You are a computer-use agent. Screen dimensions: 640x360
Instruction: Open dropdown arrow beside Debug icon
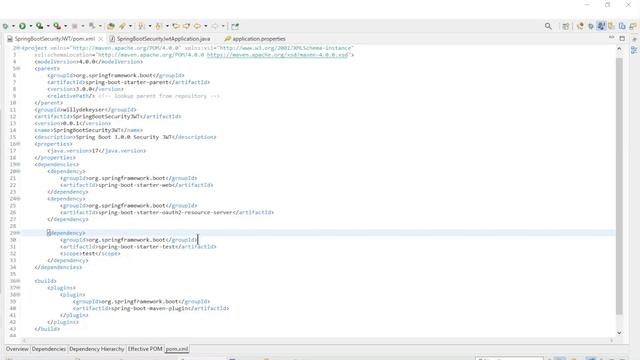[x=13, y=26]
